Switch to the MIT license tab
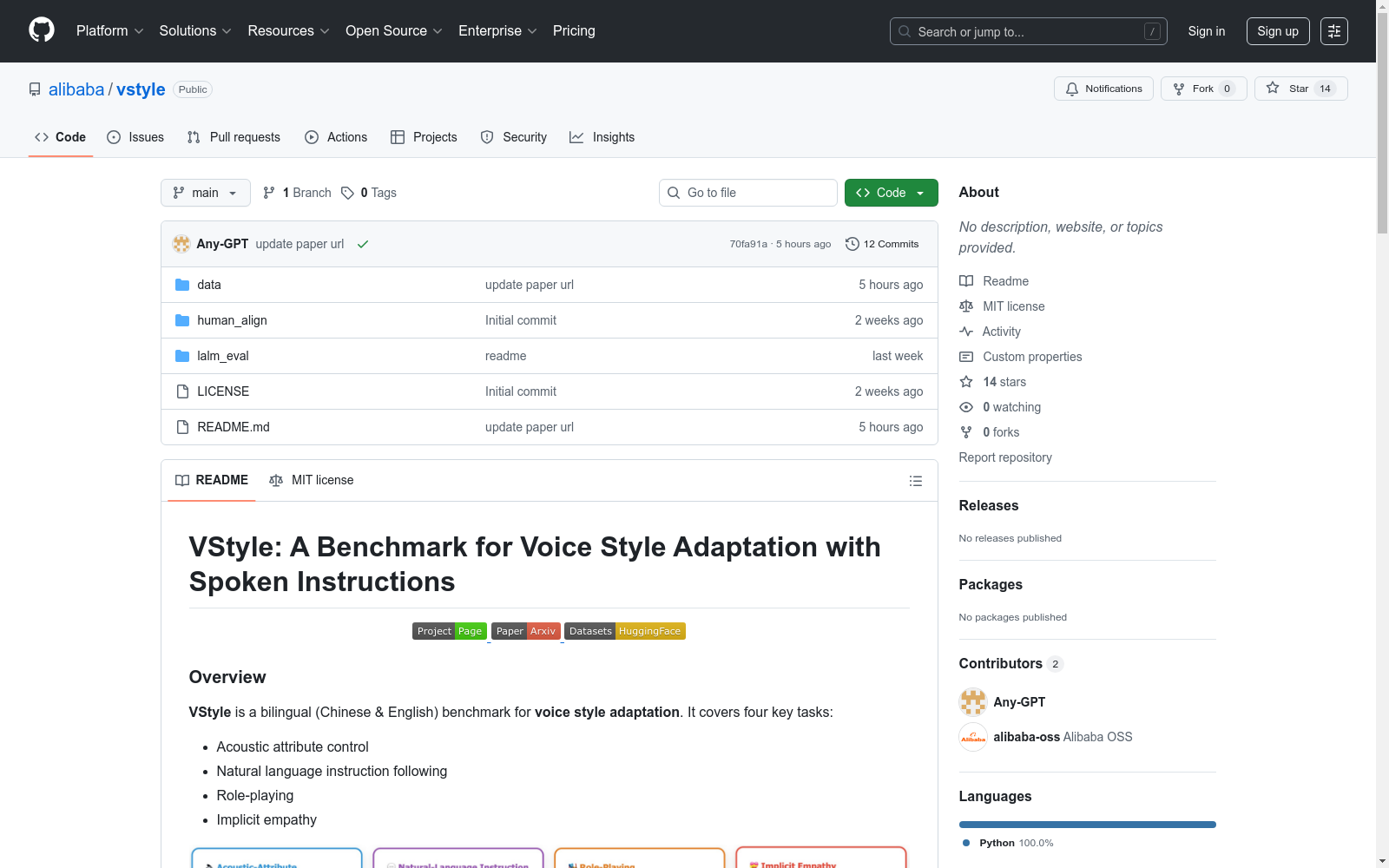1389x868 pixels. pos(312,480)
